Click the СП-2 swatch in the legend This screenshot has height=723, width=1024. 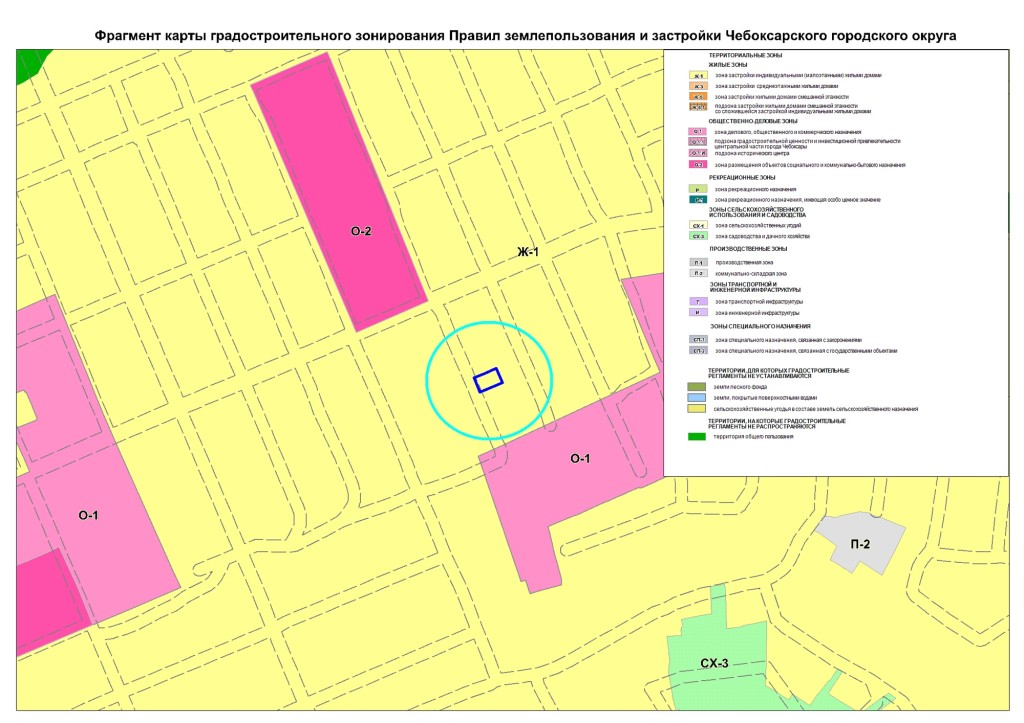(699, 351)
